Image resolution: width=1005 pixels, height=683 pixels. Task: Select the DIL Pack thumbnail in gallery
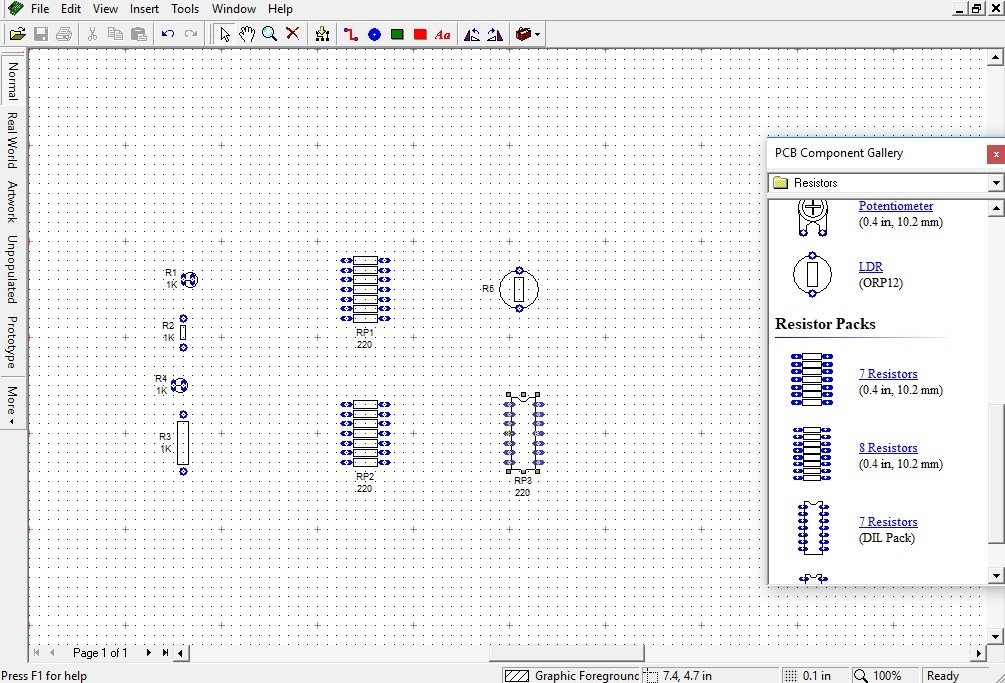coord(813,528)
